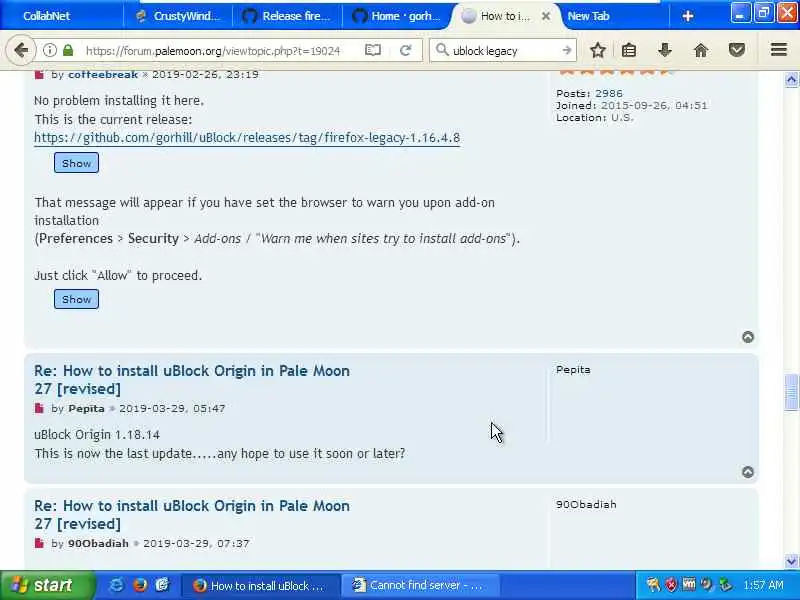Go back using the browser back arrow
800x600 pixels.
click(x=21, y=50)
